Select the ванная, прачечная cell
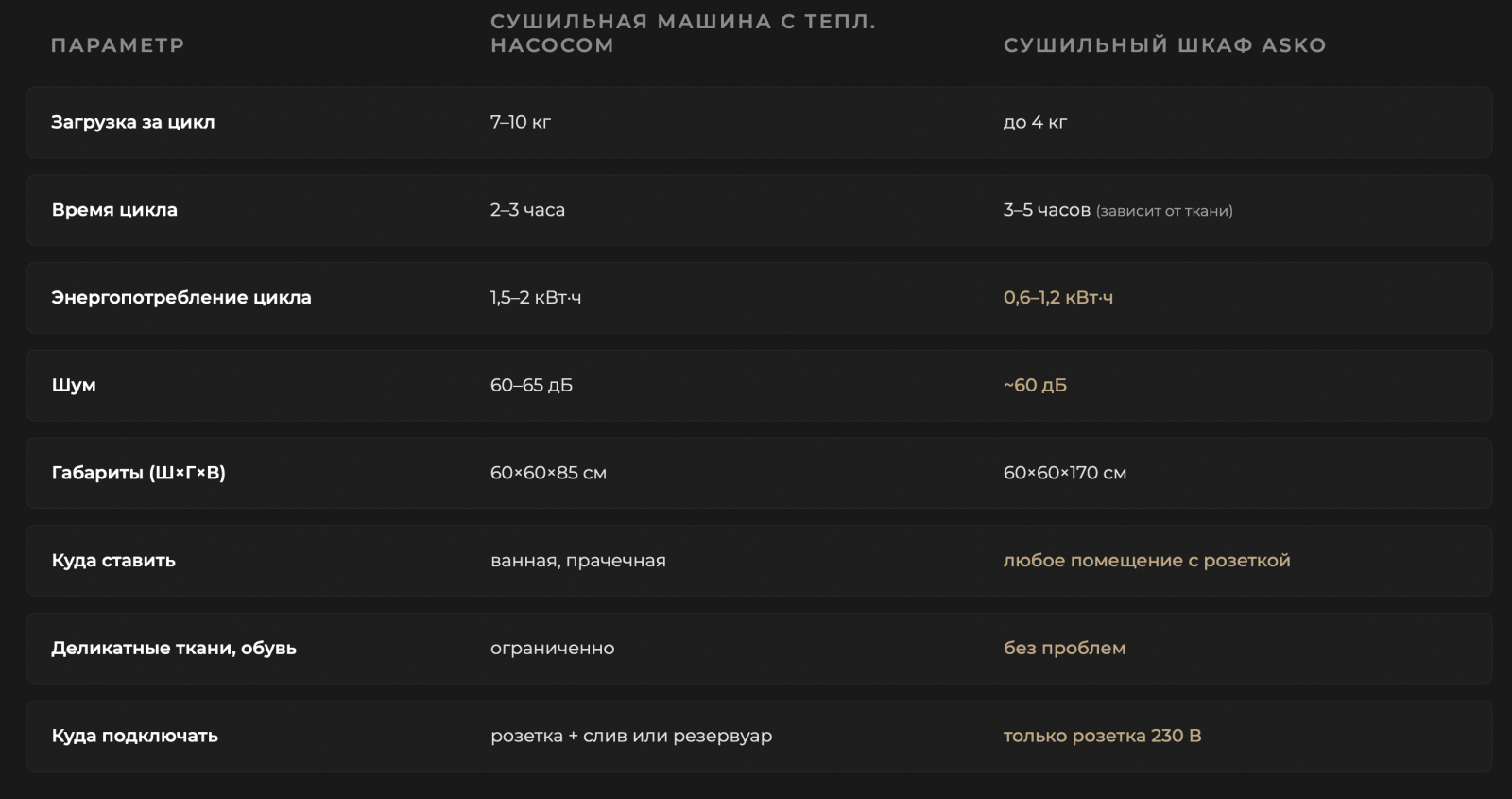 pos(578,561)
